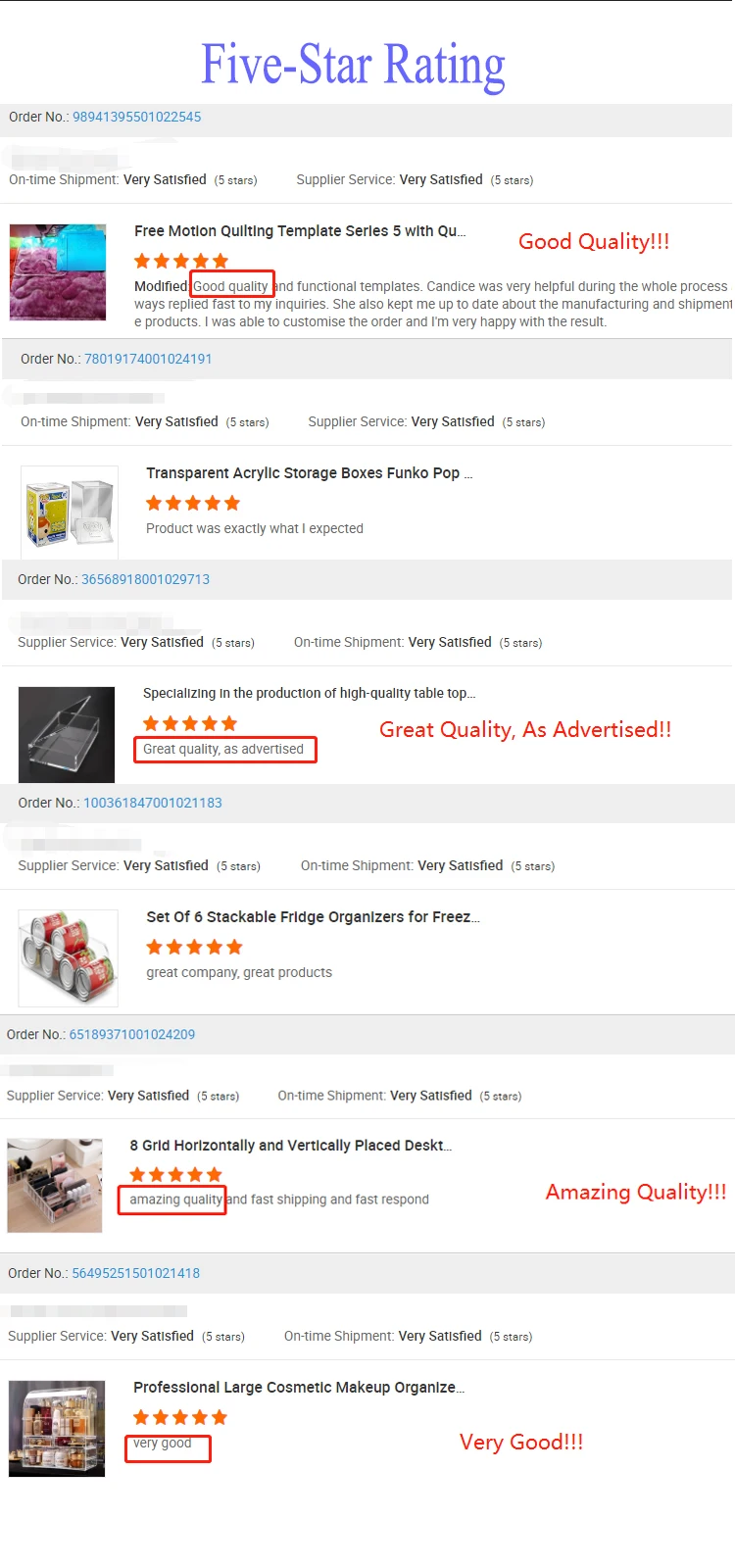Click the stars below Transparent Acrylic Storage Boxes

click(193, 503)
